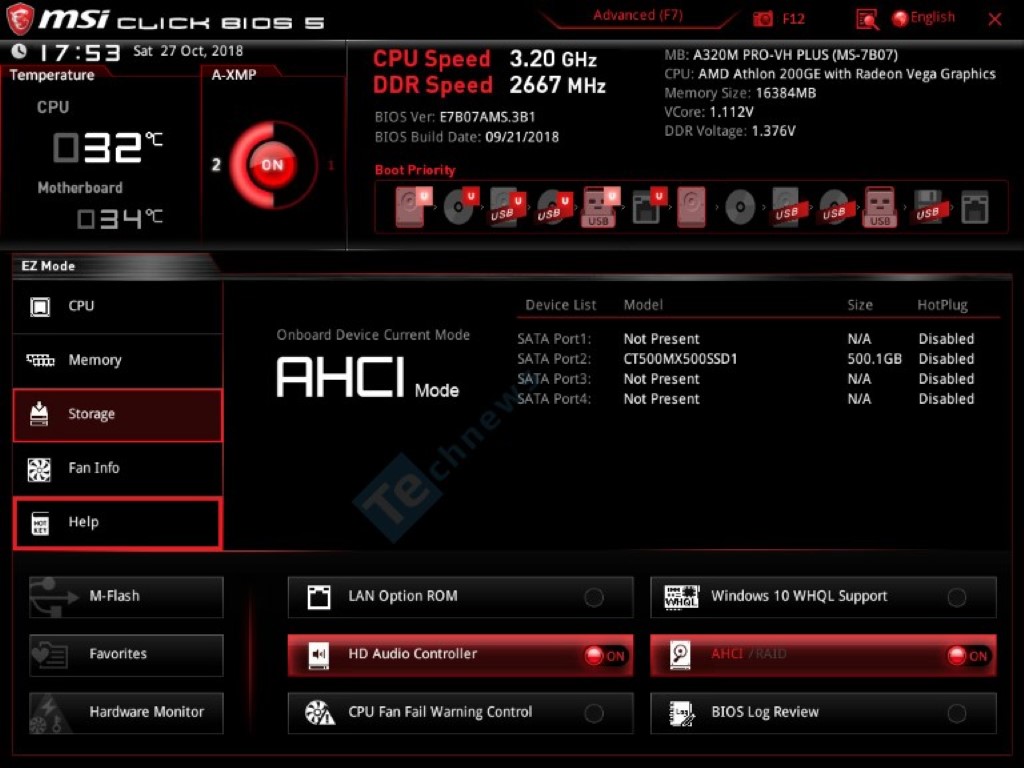Click the HotPlug column header
1024x768 pixels.
pyautogui.click(x=942, y=305)
